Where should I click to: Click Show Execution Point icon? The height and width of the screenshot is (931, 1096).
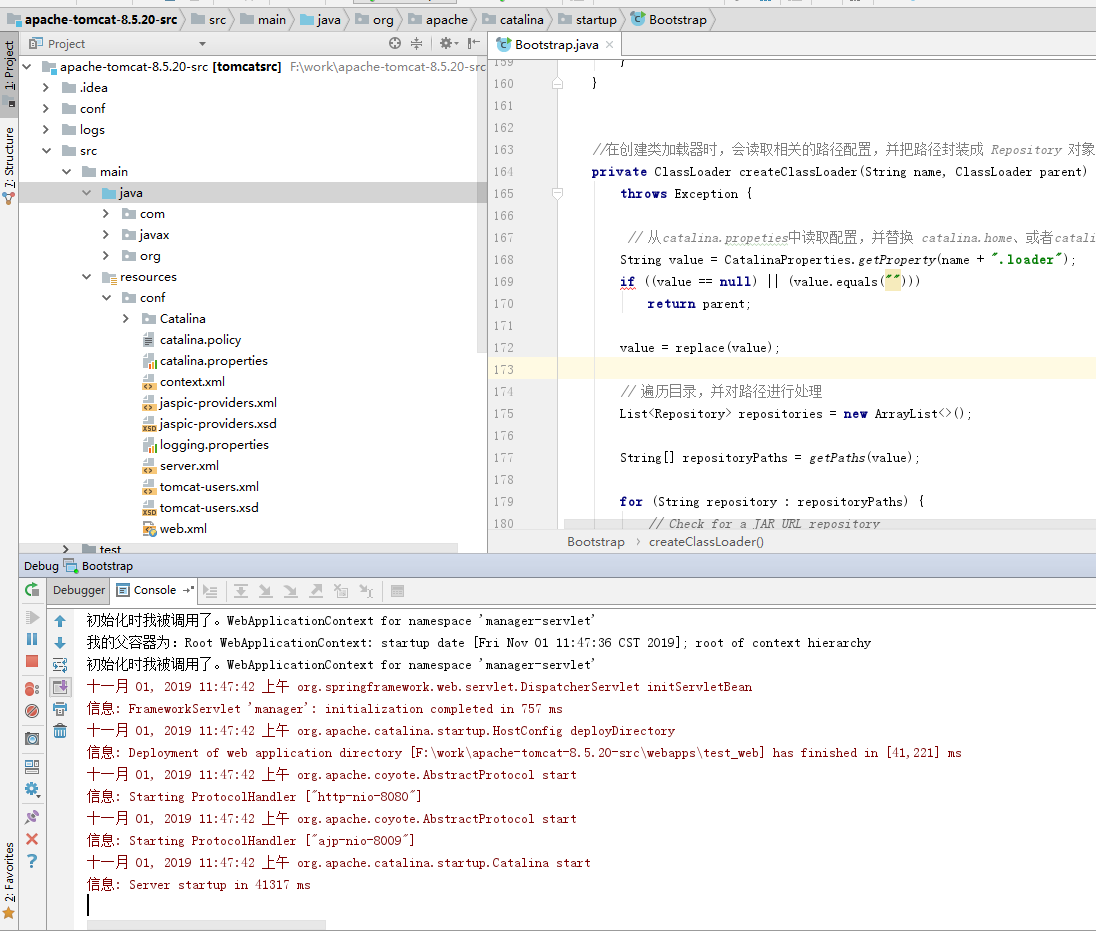[210, 591]
